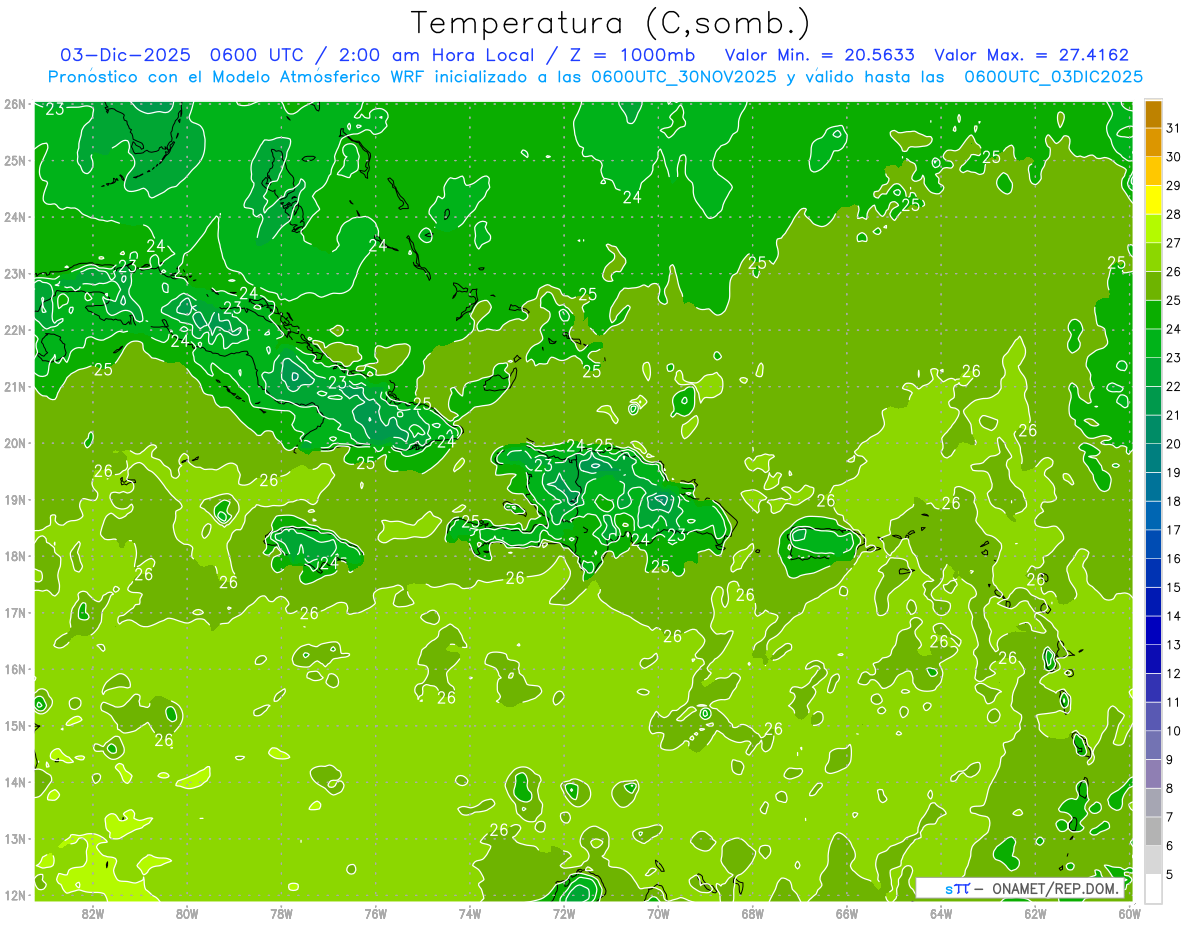
Task: Click the color scale label '5'
Action: click(1170, 875)
